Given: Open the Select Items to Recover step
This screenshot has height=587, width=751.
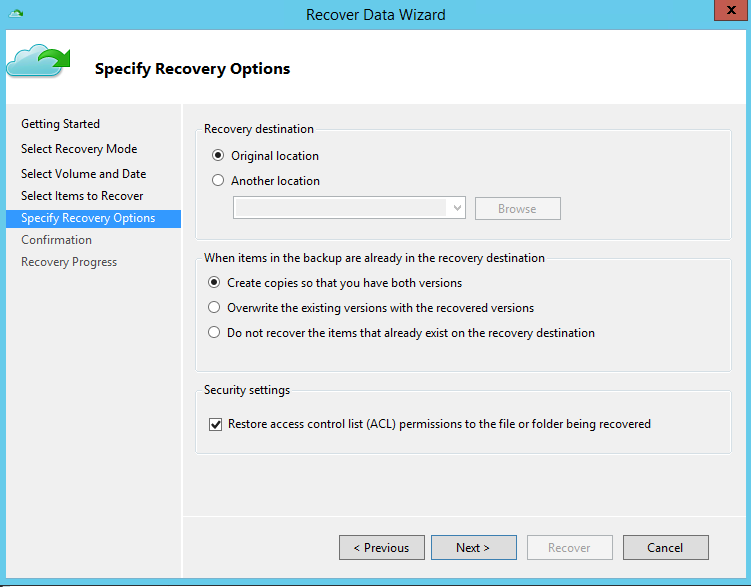Looking at the screenshot, I should click(82, 196).
